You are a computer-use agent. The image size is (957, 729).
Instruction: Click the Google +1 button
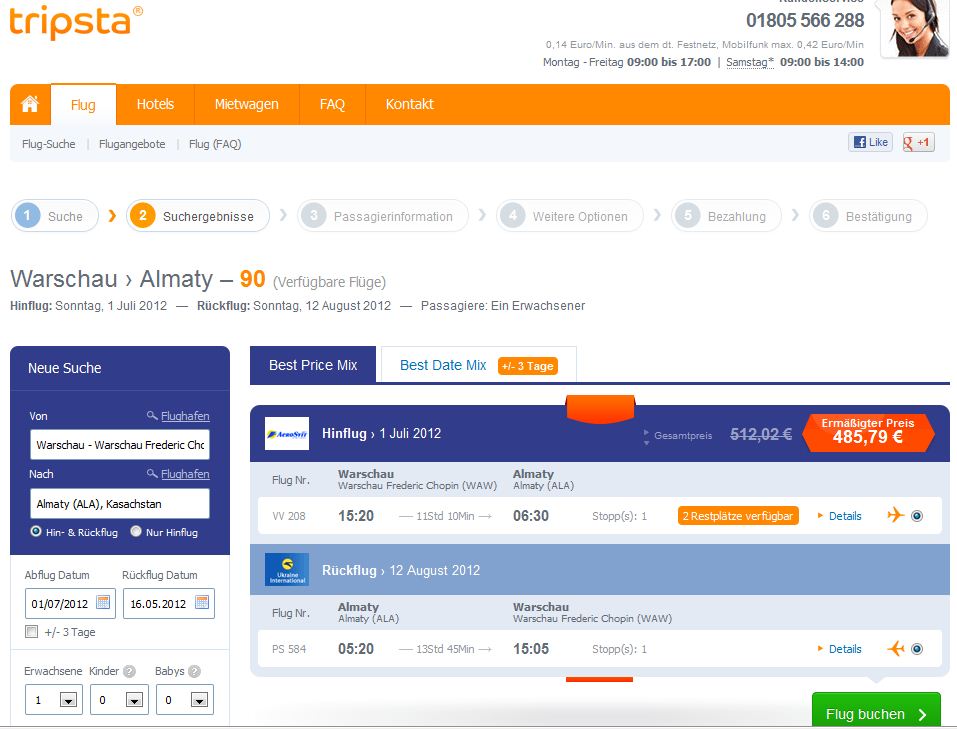click(918, 142)
